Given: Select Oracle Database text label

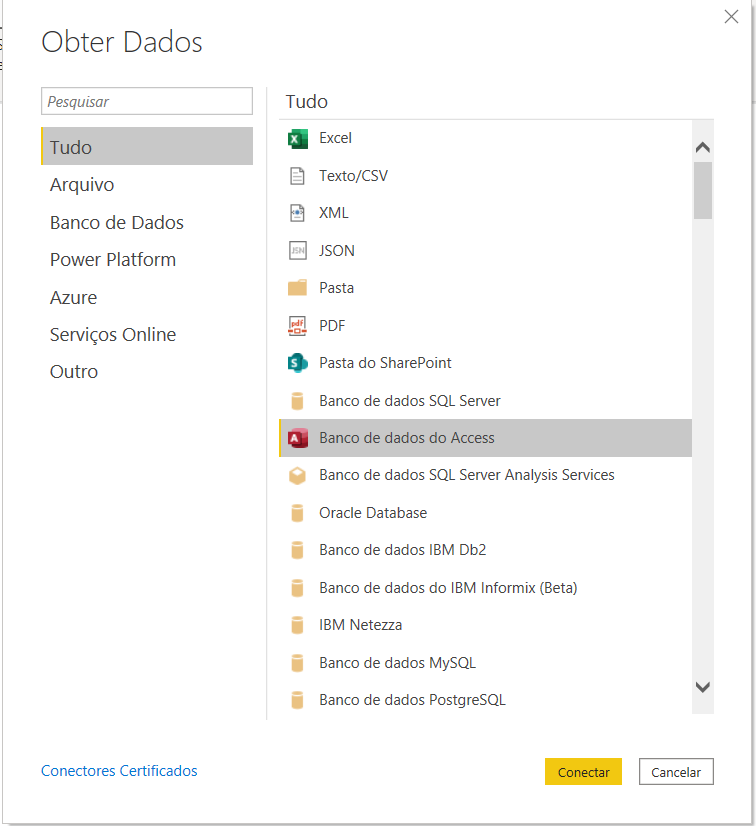Looking at the screenshot, I should pyautogui.click(x=373, y=513).
